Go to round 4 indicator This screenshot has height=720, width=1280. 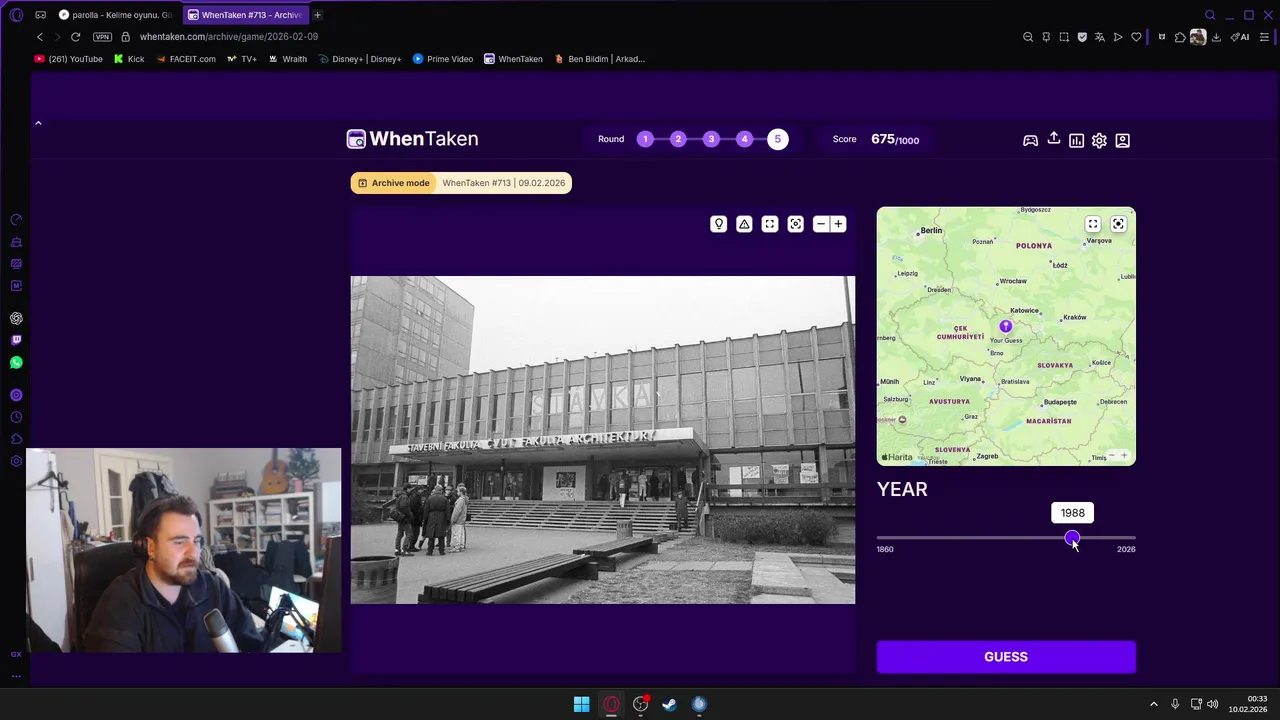tap(744, 139)
